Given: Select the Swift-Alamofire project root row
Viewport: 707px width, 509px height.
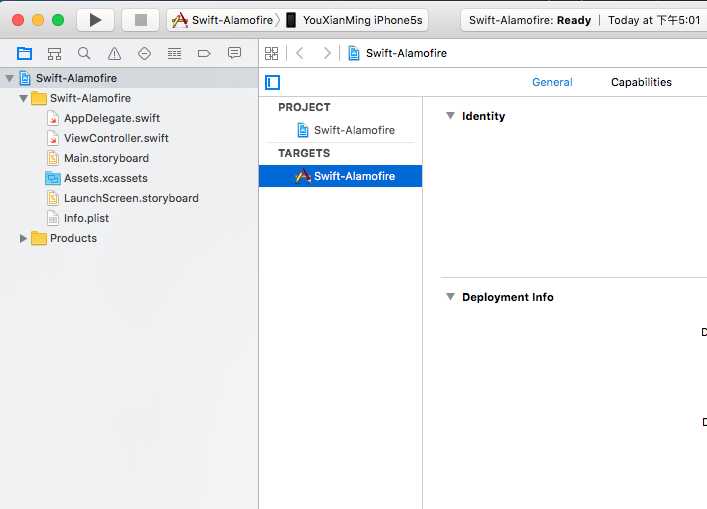Looking at the screenshot, I should pyautogui.click(x=129, y=78).
